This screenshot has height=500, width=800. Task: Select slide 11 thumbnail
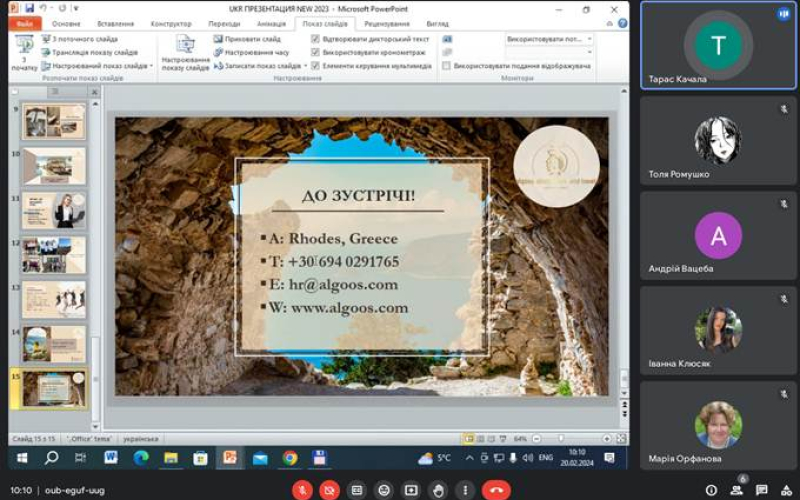pos(54,211)
